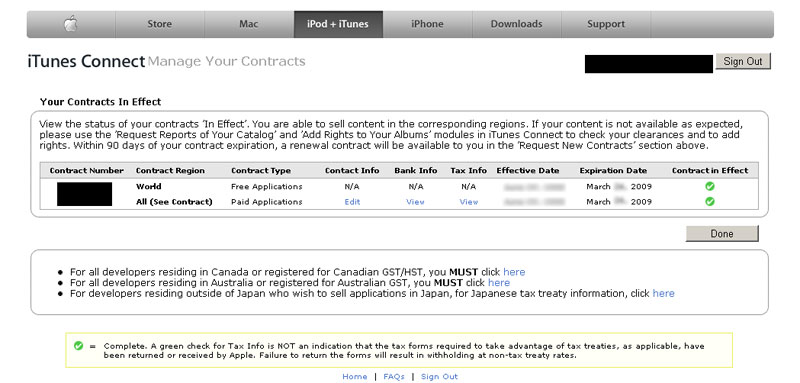Click the Contact Info column header
800x383 pixels.
[352, 171]
